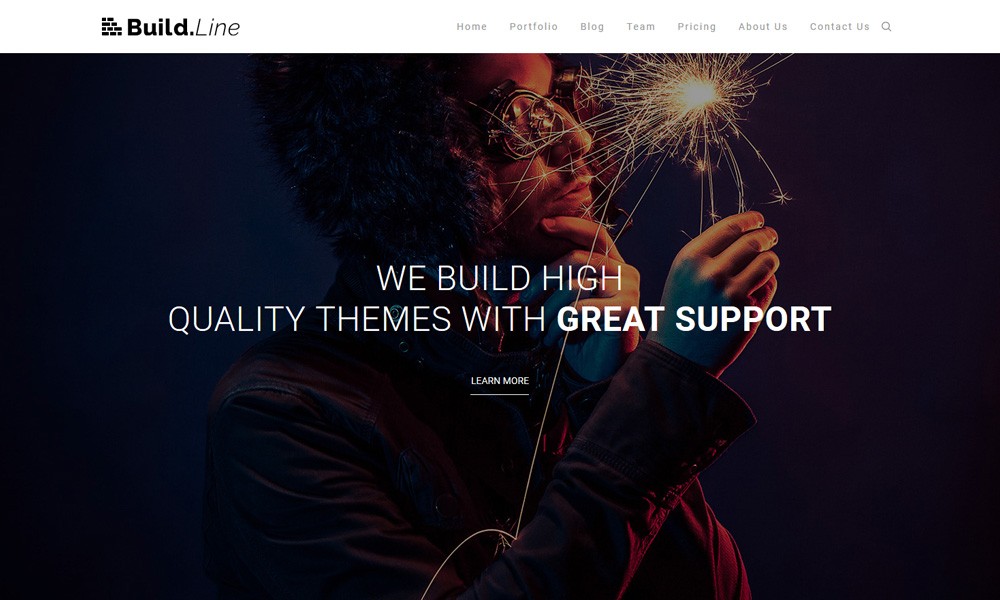
Task: Navigate to About Us
Action: click(763, 27)
